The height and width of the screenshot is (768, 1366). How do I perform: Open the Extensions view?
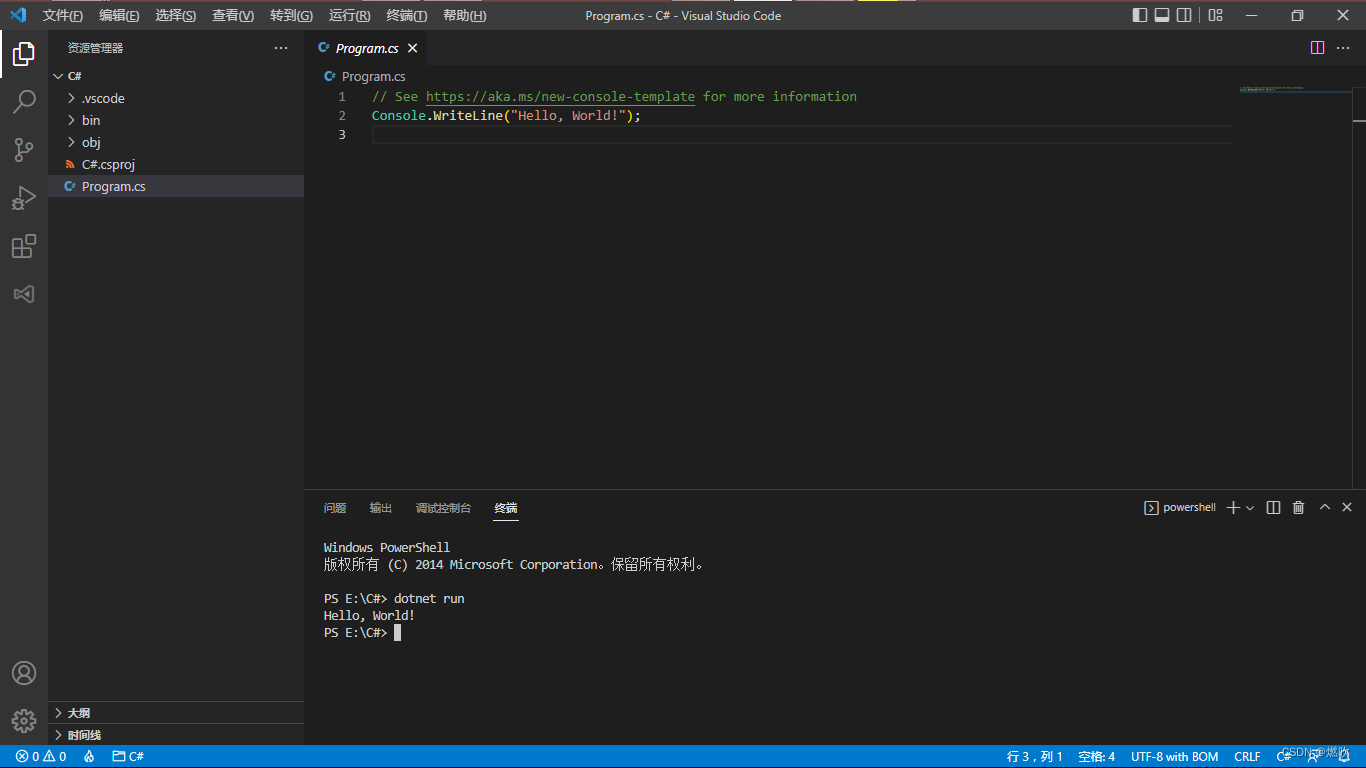click(24, 246)
